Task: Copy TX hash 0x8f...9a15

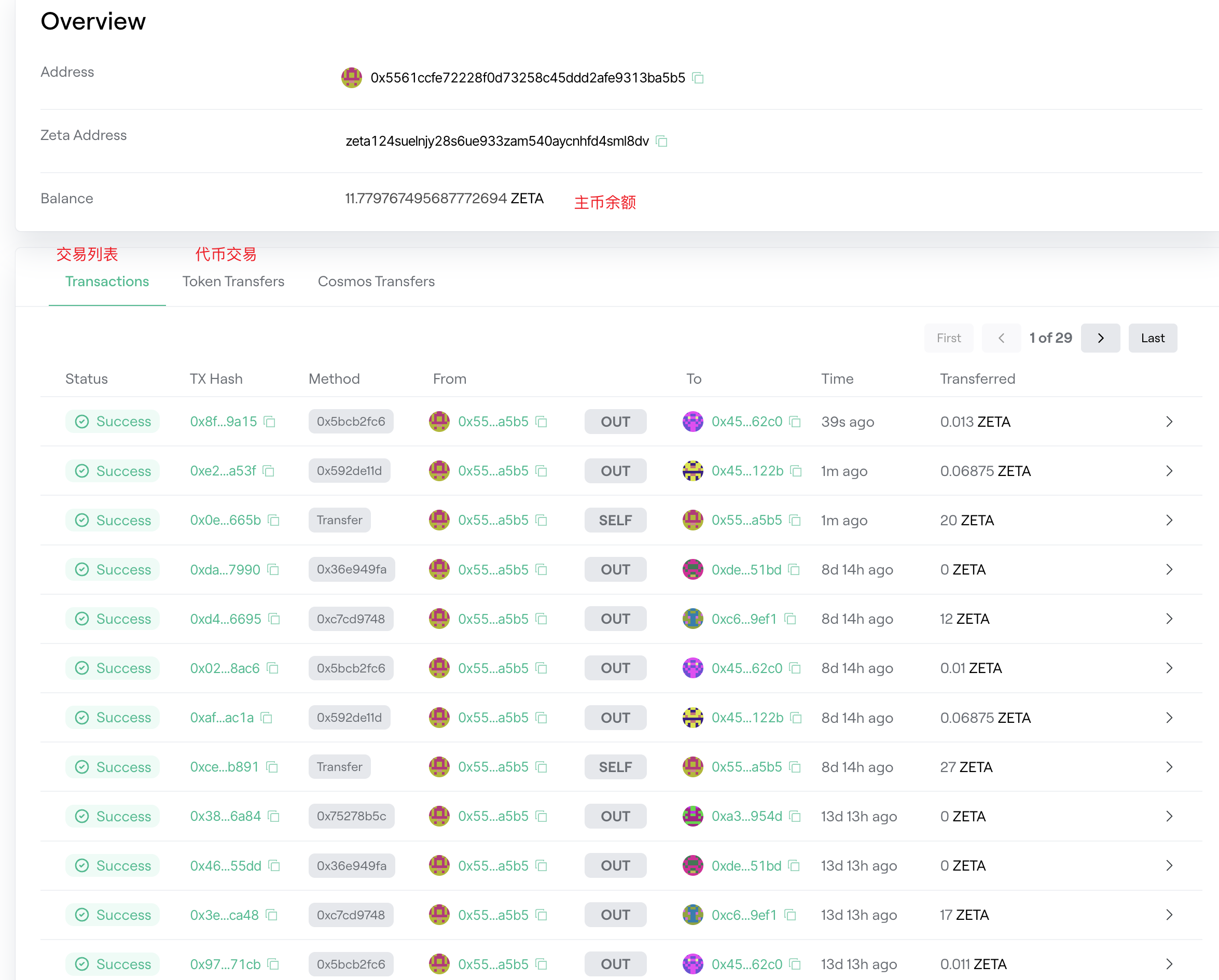Action: [x=270, y=422]
